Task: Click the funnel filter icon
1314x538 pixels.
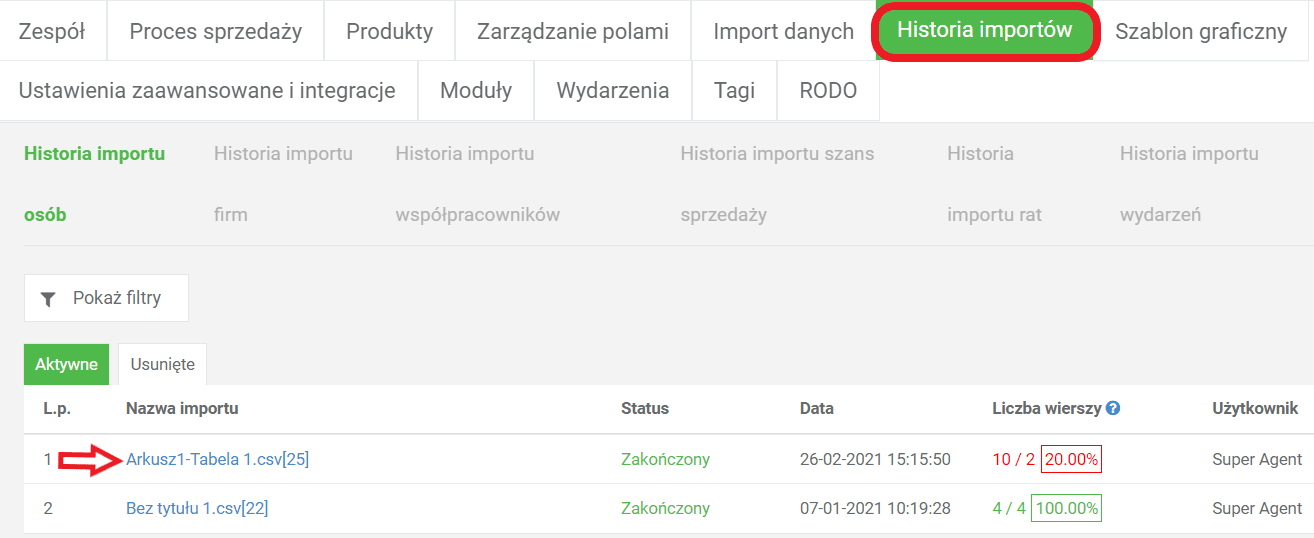Action: tap(48, 299)
